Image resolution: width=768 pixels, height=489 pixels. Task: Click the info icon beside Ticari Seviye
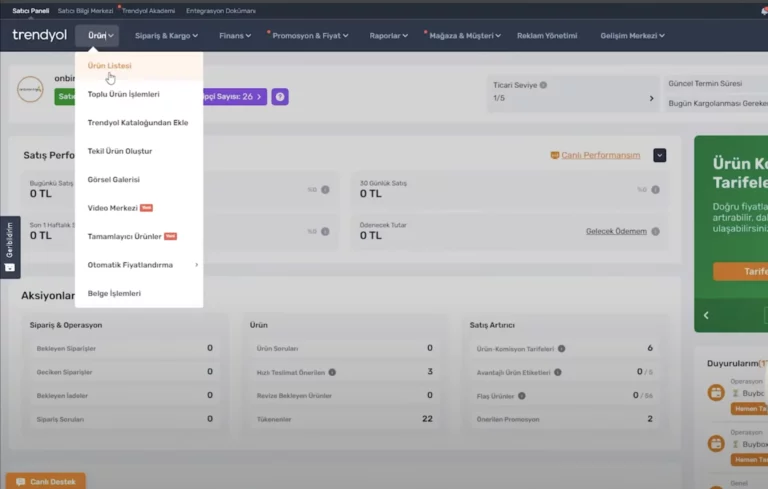[x=543, y=85]
